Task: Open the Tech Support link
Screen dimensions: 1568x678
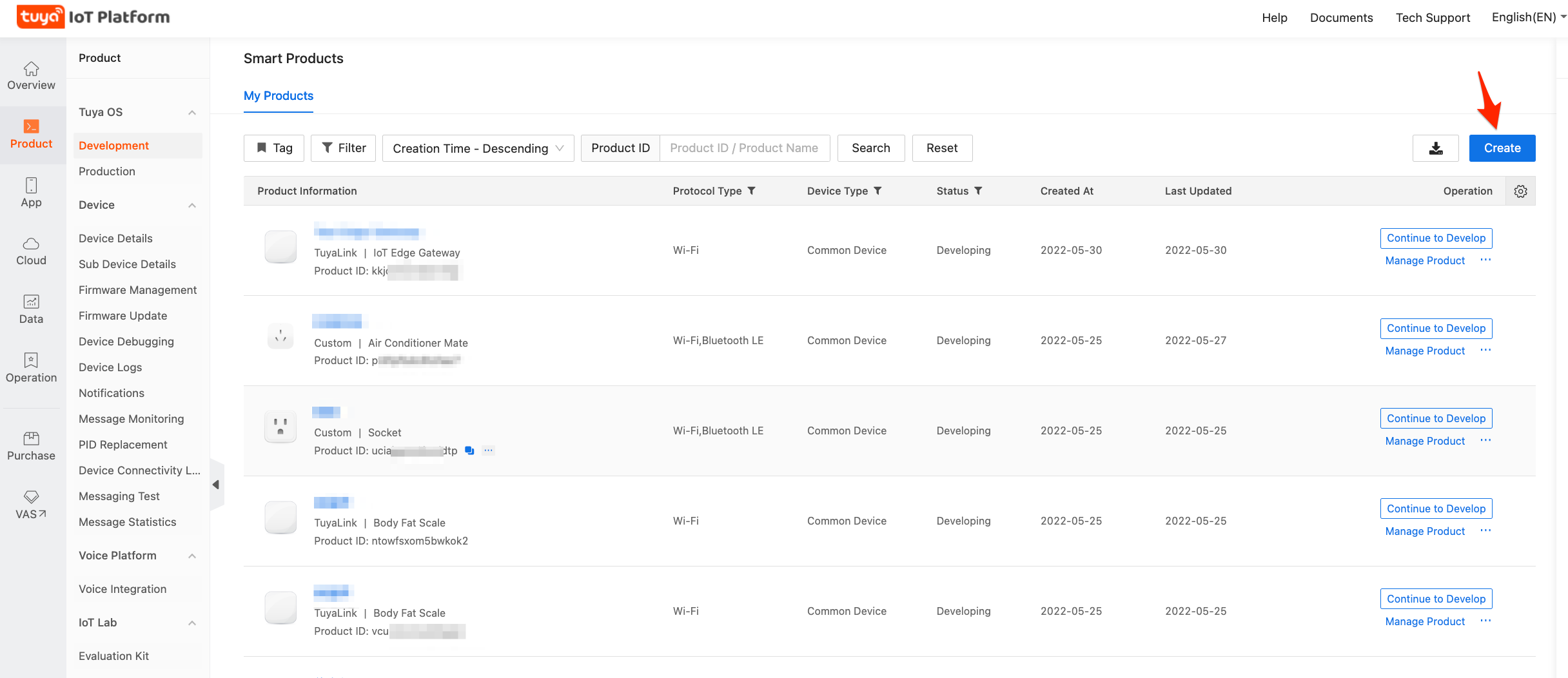Action: click(x=1433, y=17)
